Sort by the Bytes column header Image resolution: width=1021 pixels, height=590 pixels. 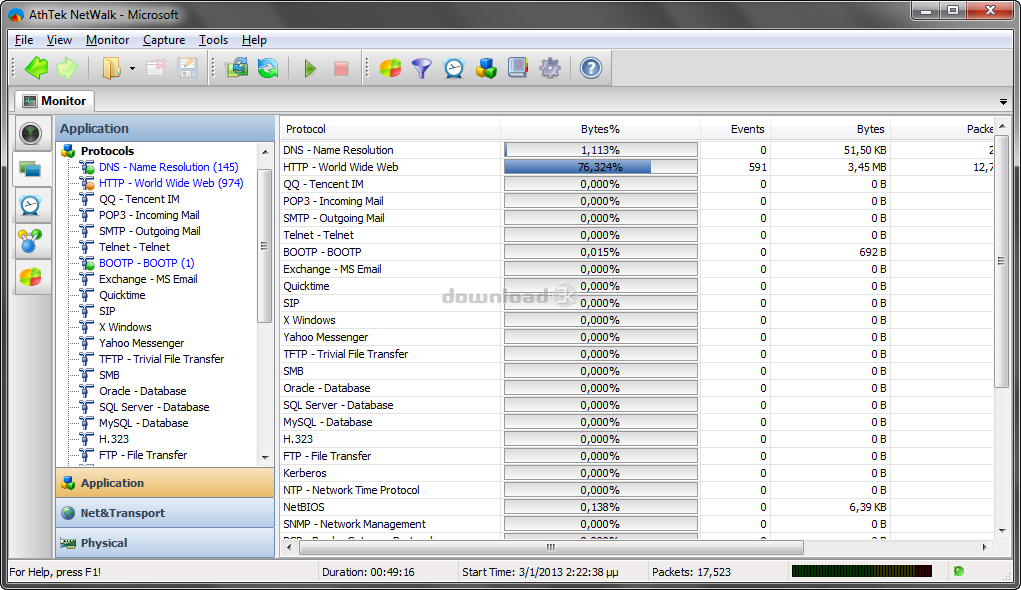(830, 129)
